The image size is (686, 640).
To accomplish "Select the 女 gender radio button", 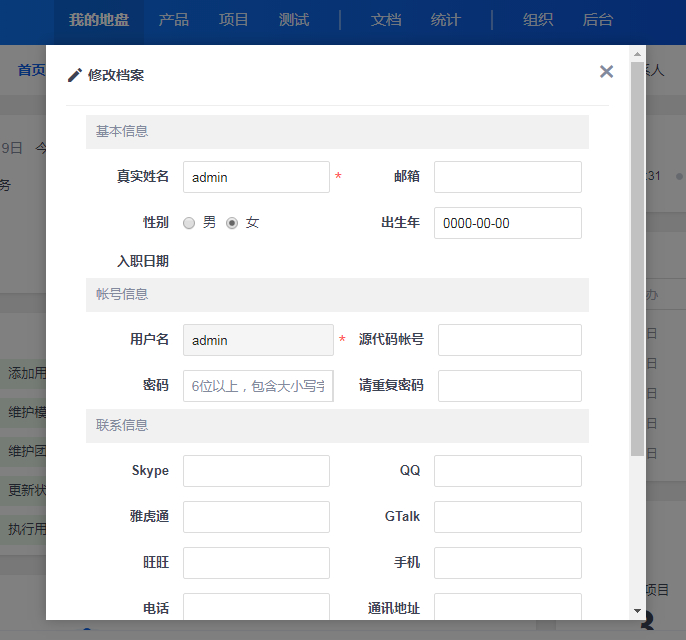I will pos(232,223).
